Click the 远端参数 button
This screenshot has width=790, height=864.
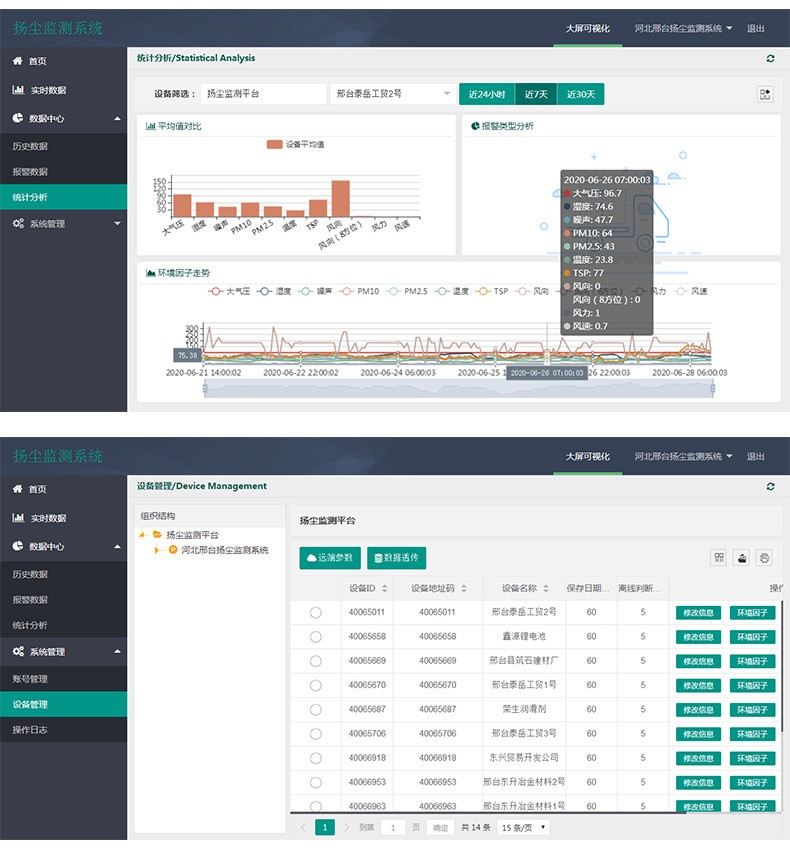tap(329, 558)
